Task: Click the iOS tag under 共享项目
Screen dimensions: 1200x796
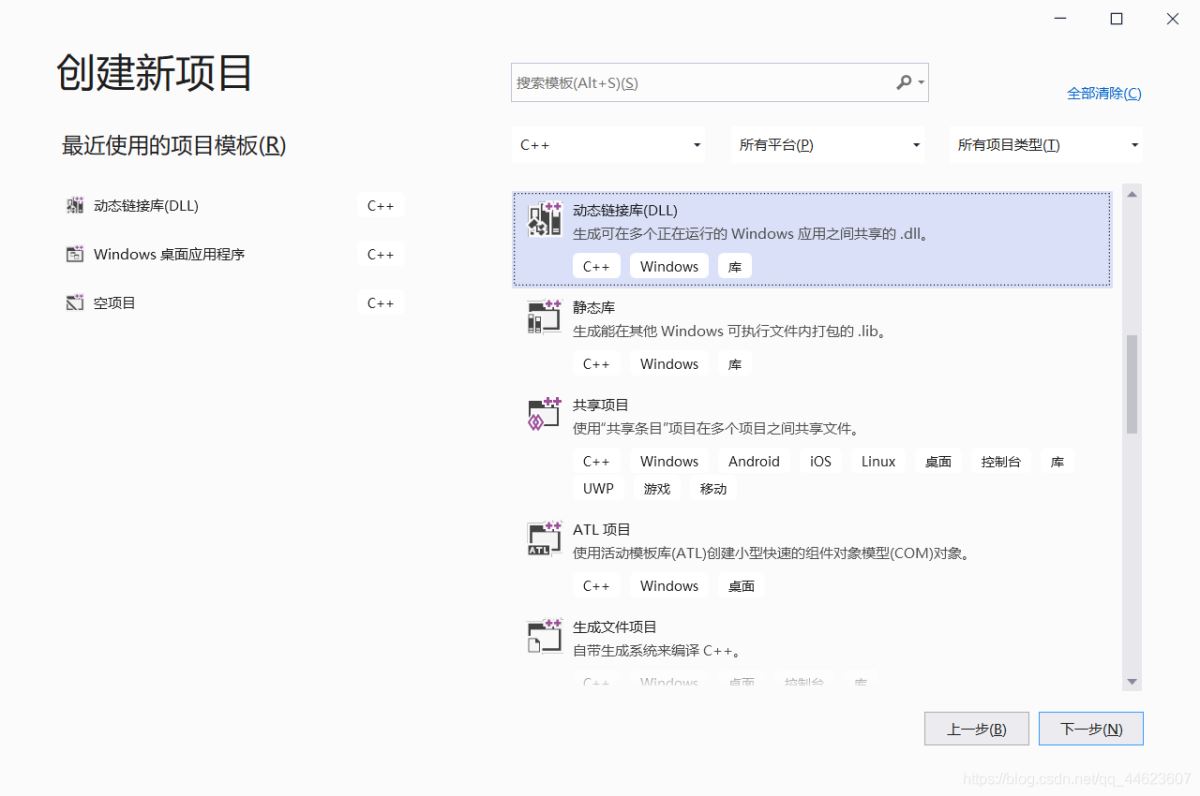Action: [x=819, y=461]
